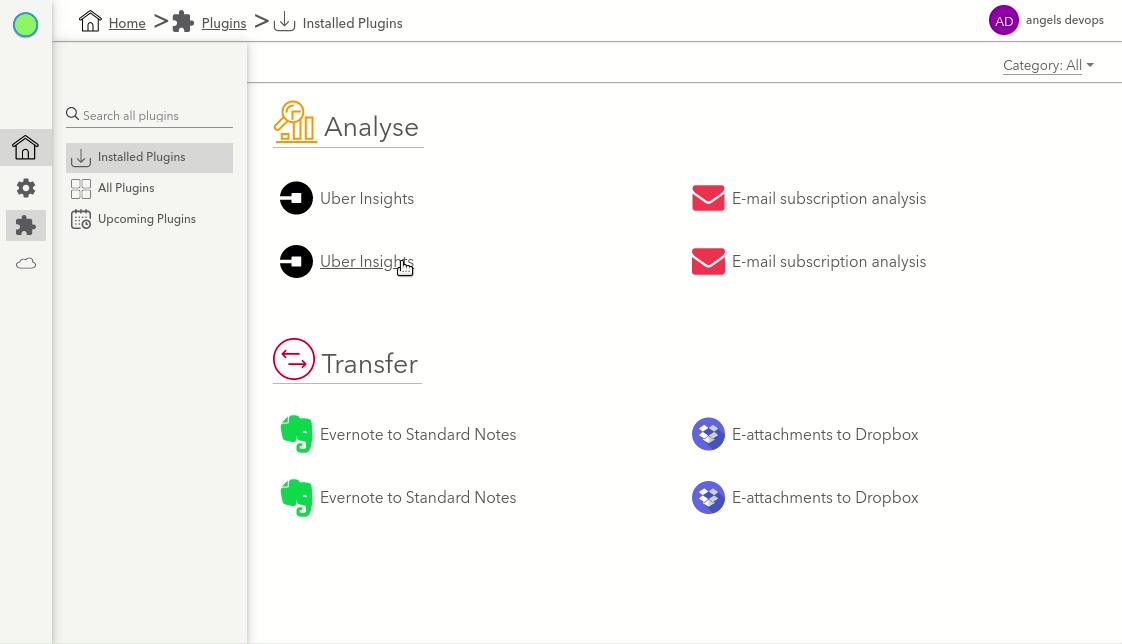Click the Analyse section chart icon
The image size is (1122, 644).
[295, 123]
